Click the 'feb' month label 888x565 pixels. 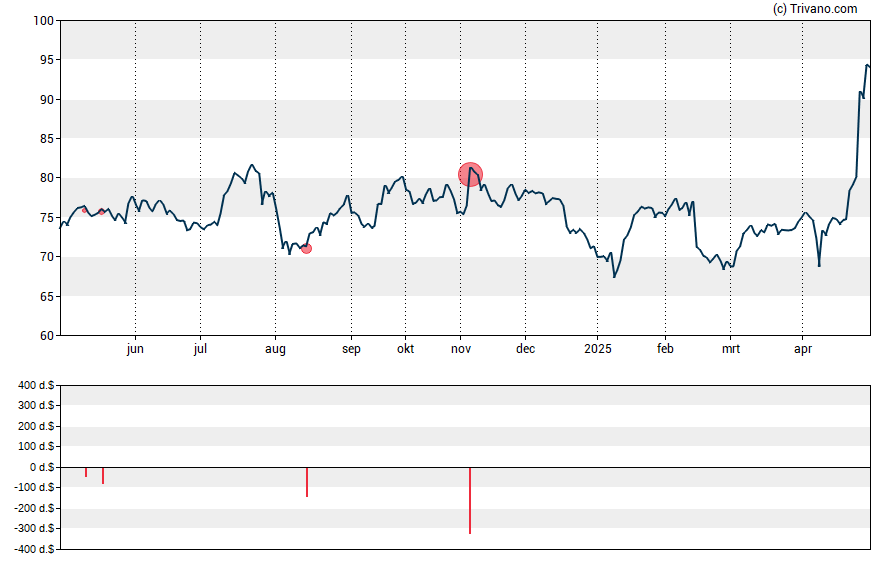tap(665, 349)
